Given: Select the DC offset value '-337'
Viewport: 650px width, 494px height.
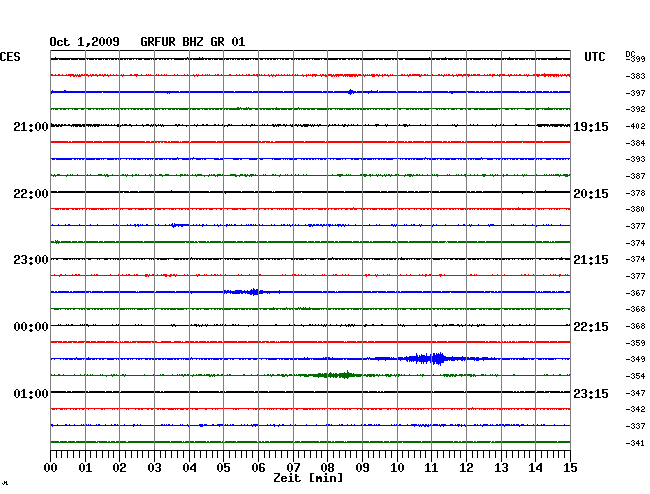Looking at the screenshot, I should point(635,426).
